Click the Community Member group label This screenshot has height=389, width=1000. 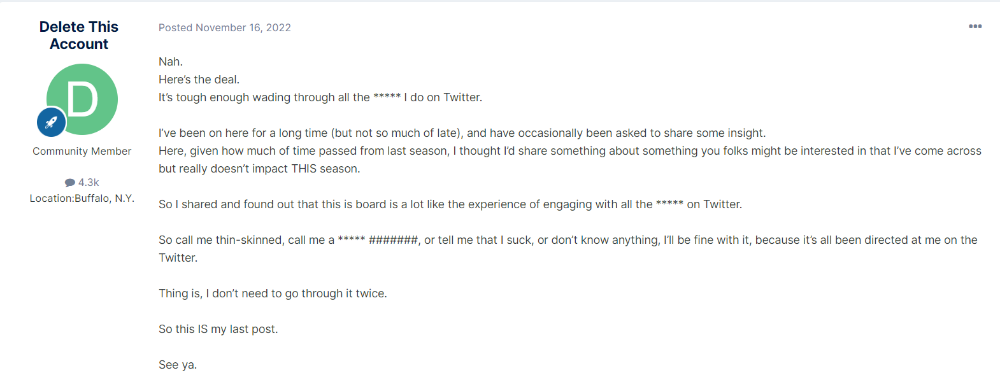82,151
